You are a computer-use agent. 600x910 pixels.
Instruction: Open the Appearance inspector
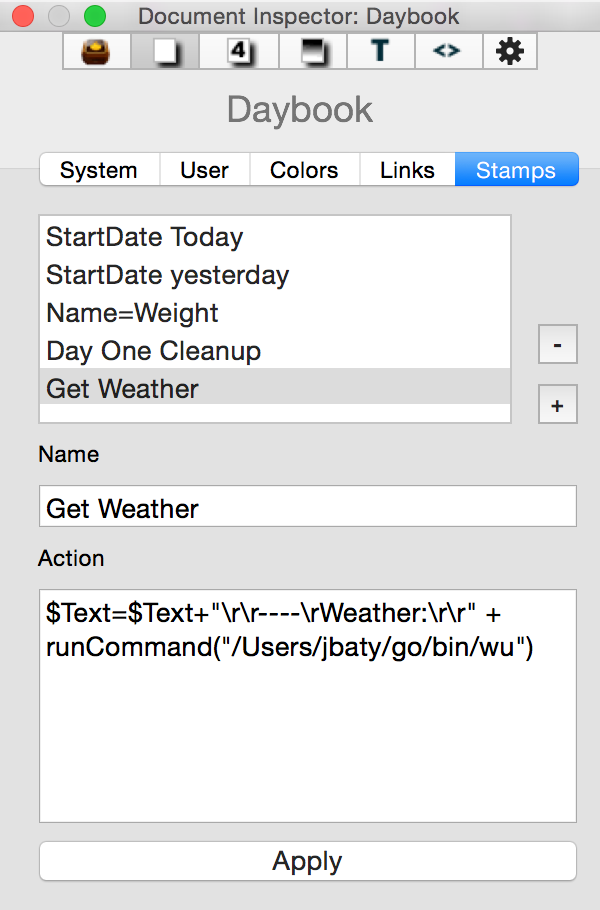pos(312,51)
